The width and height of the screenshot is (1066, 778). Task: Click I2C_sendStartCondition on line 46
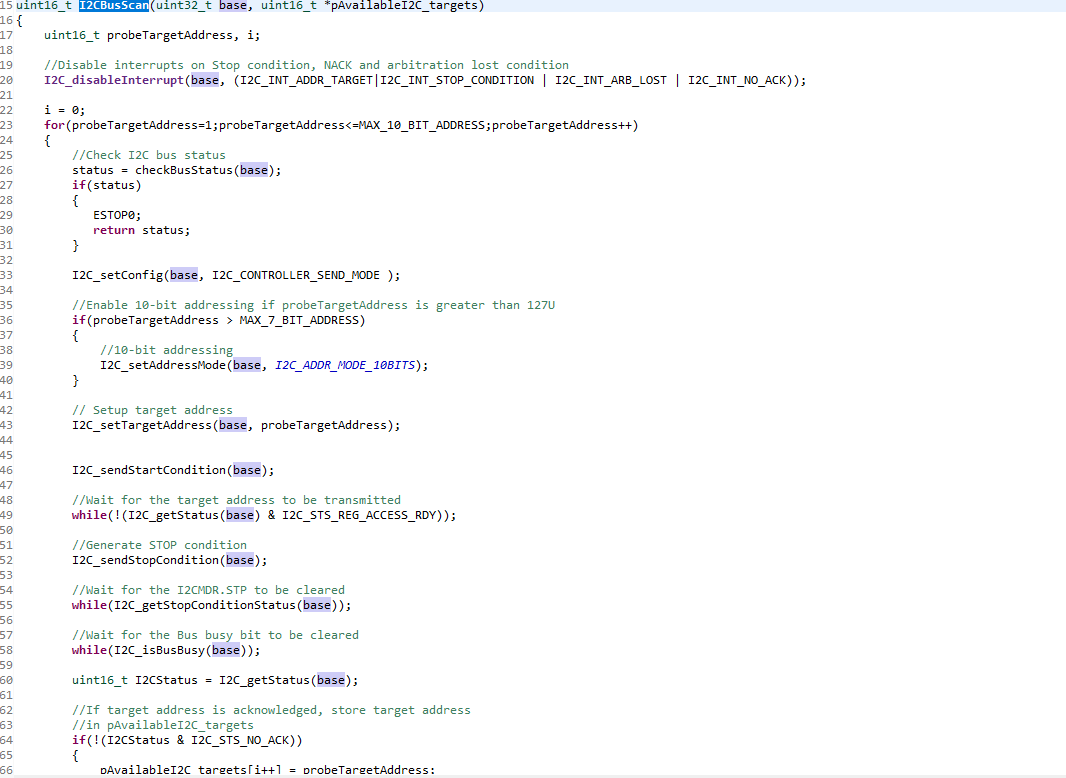[x=149, y=470]
